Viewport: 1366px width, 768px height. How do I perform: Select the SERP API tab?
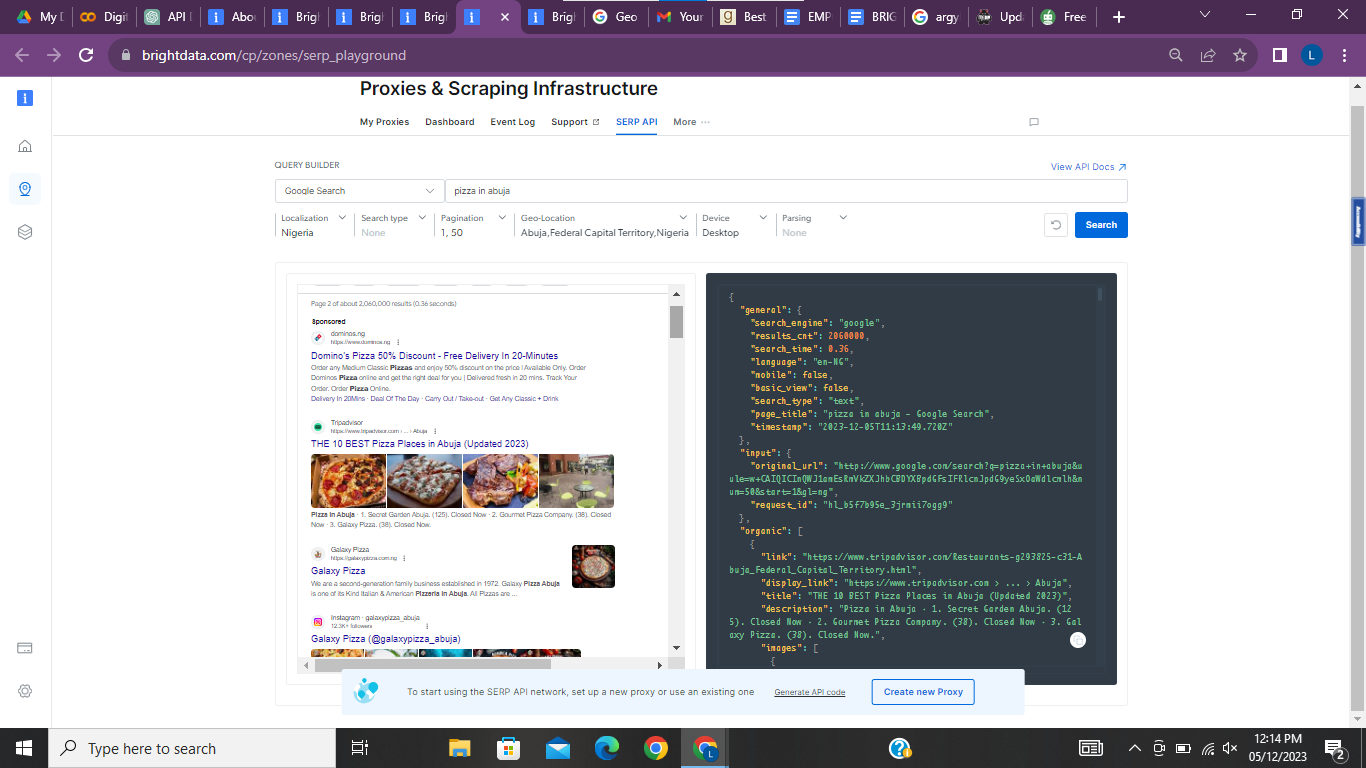(637, 122)
